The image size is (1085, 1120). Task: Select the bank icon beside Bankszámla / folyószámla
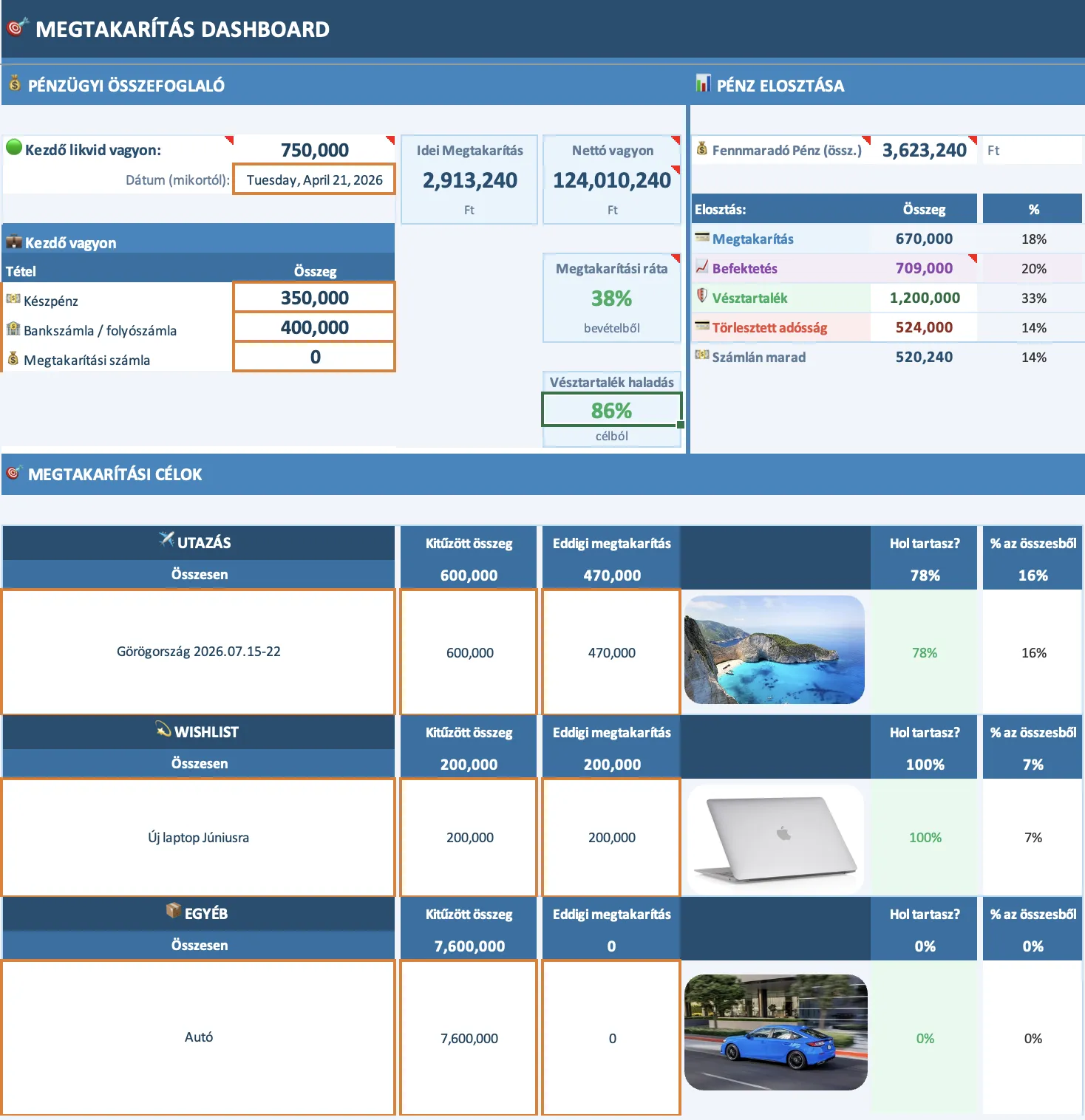pos(13,330)
